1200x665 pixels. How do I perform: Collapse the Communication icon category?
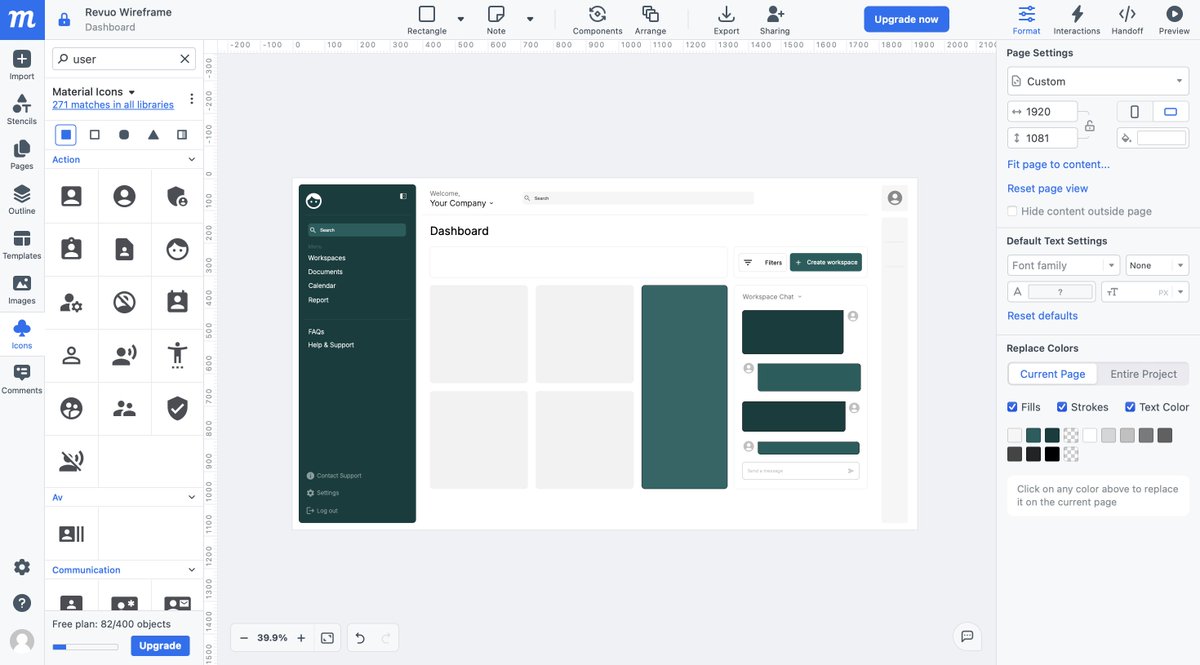point(192,570)
